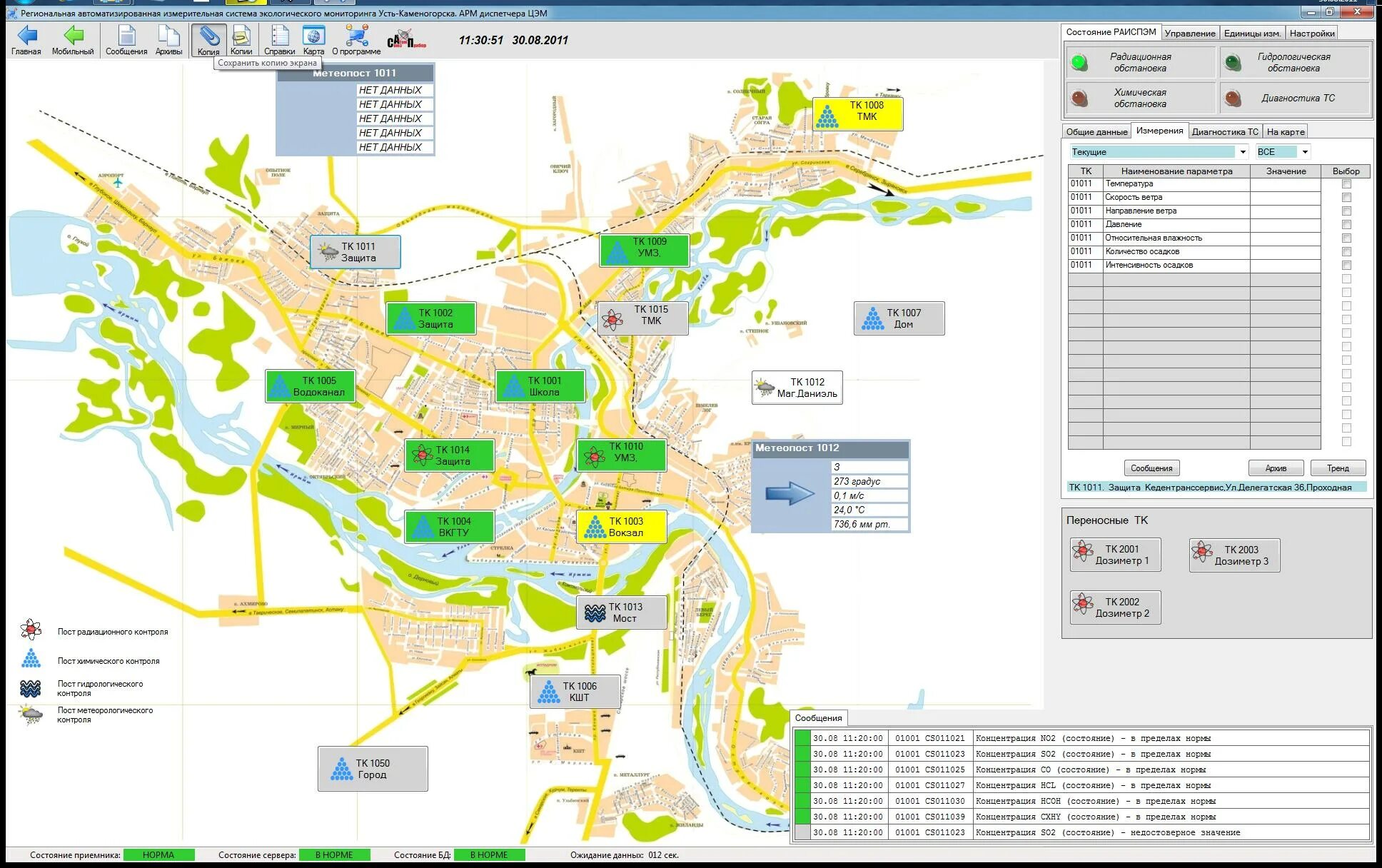Tick the Температура row checkbox
Screen dimensions: 1382x868
[x=1346, y=184]
